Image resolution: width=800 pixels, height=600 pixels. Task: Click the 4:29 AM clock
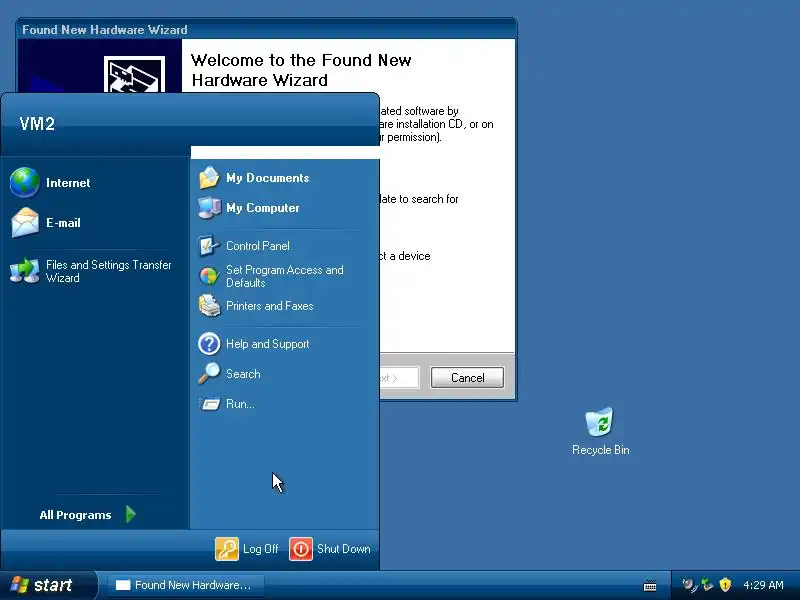click(x=763, y=585)
